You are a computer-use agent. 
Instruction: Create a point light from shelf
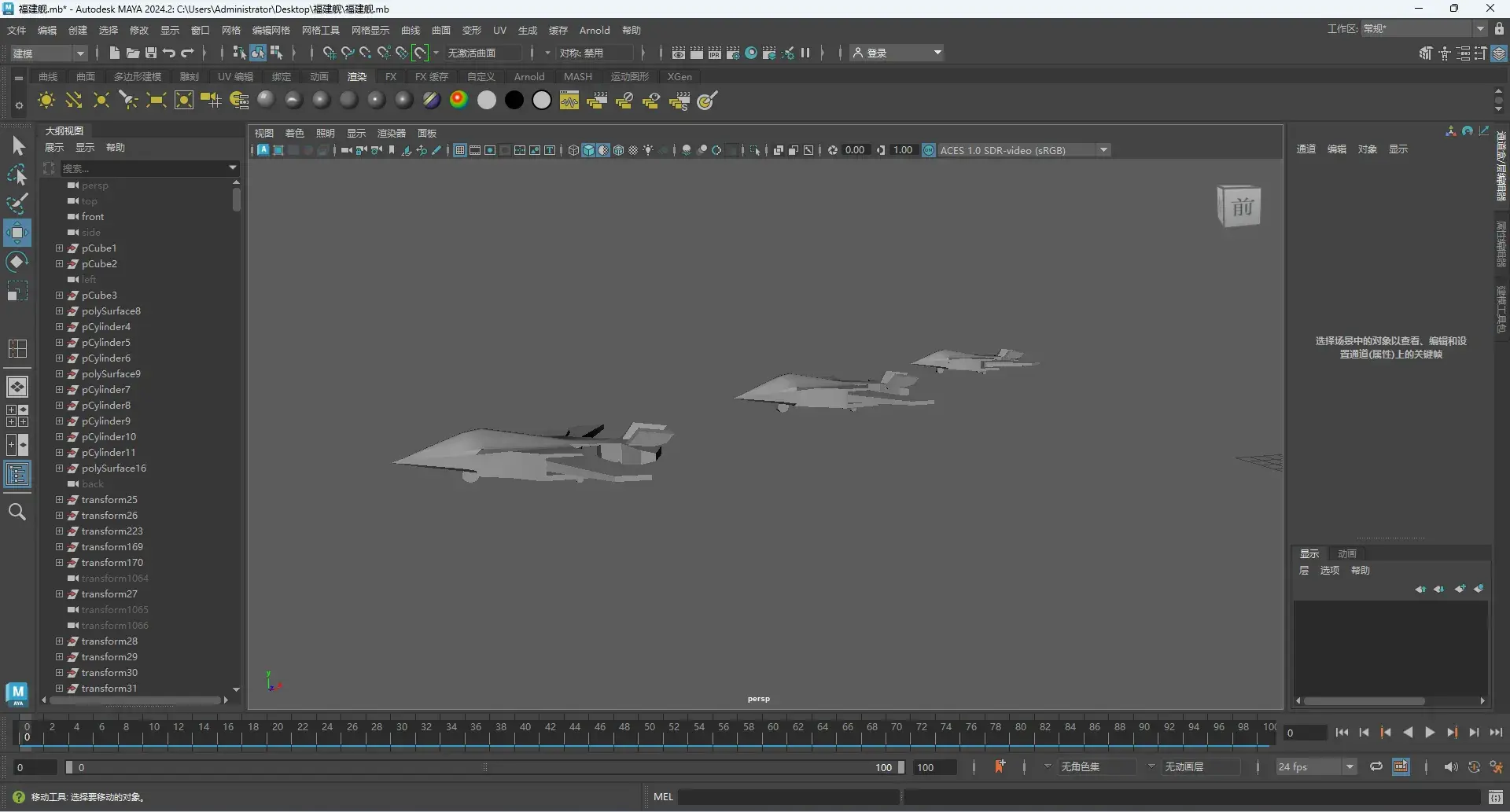[101, 101]
